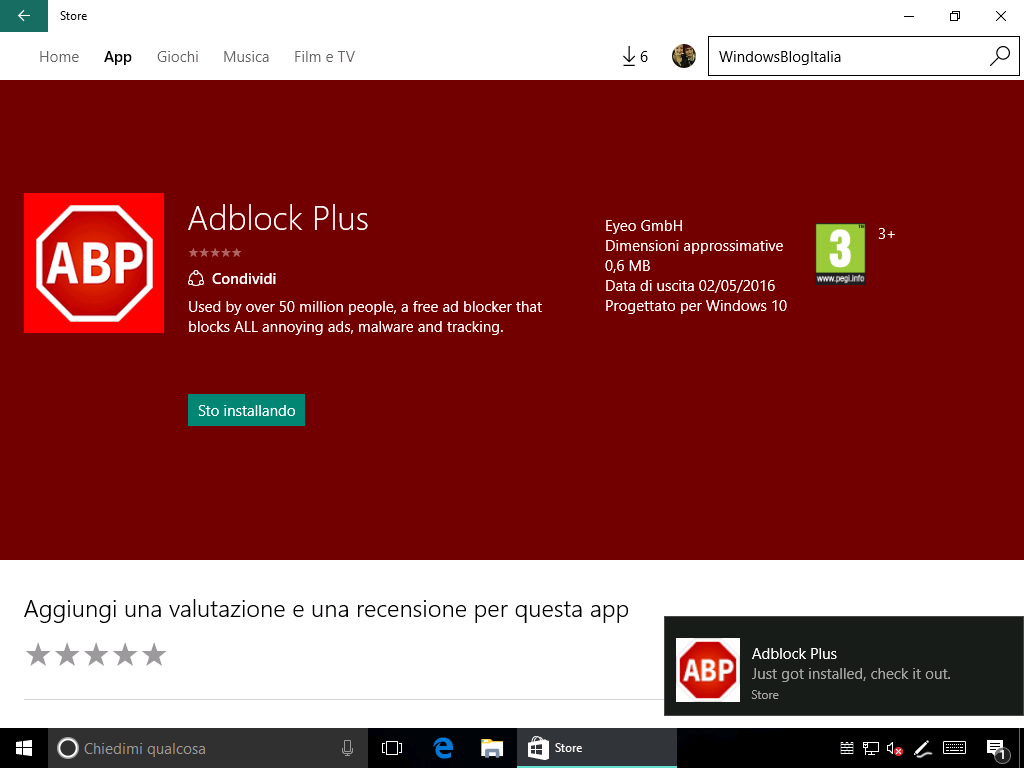Viewport: 1024px width, 768px height.
Task: Click the ABP icon in the notification
Action: pyautogui.click(x=708, y=670)
